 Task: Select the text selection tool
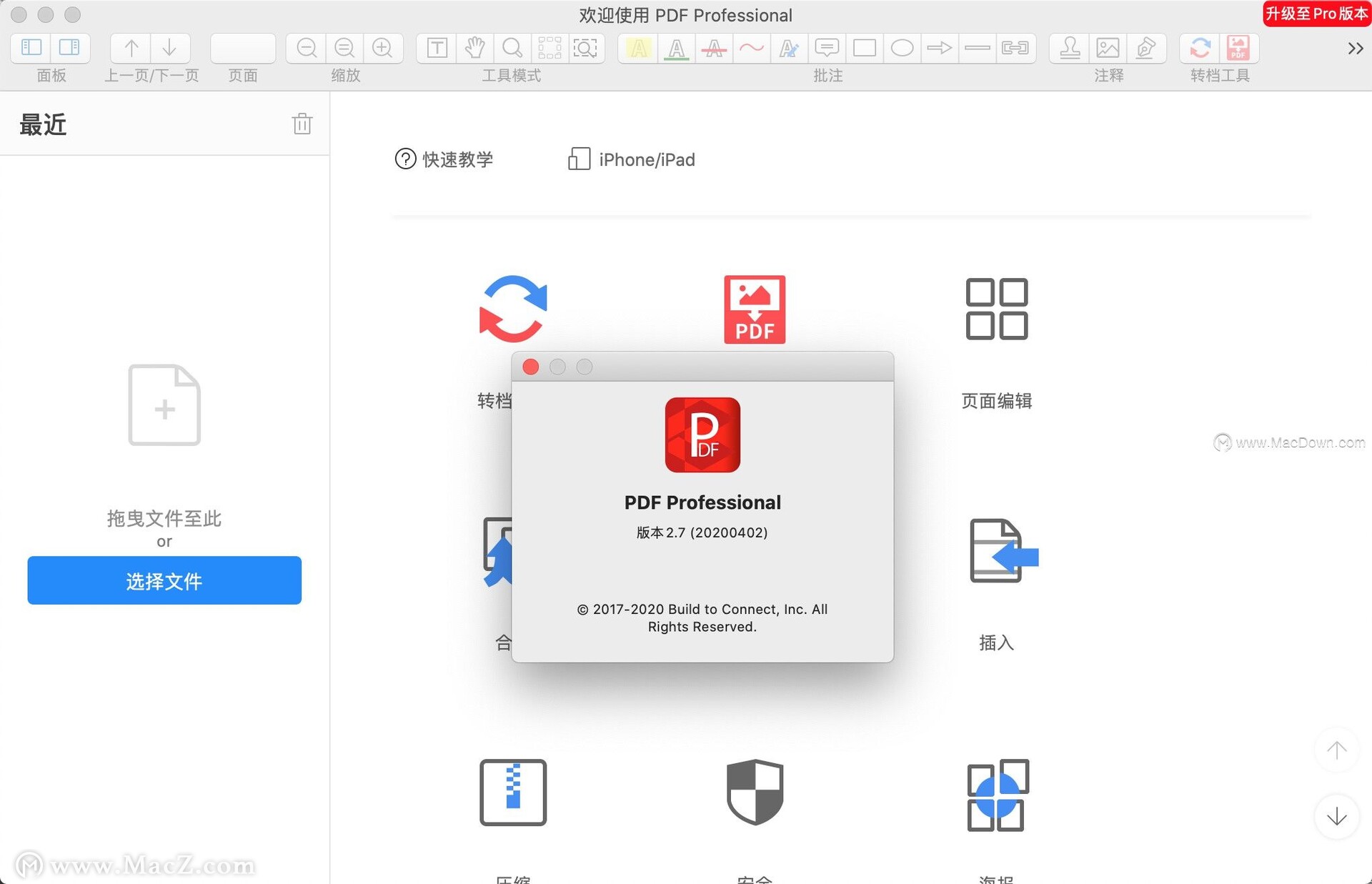pos(437,48)
